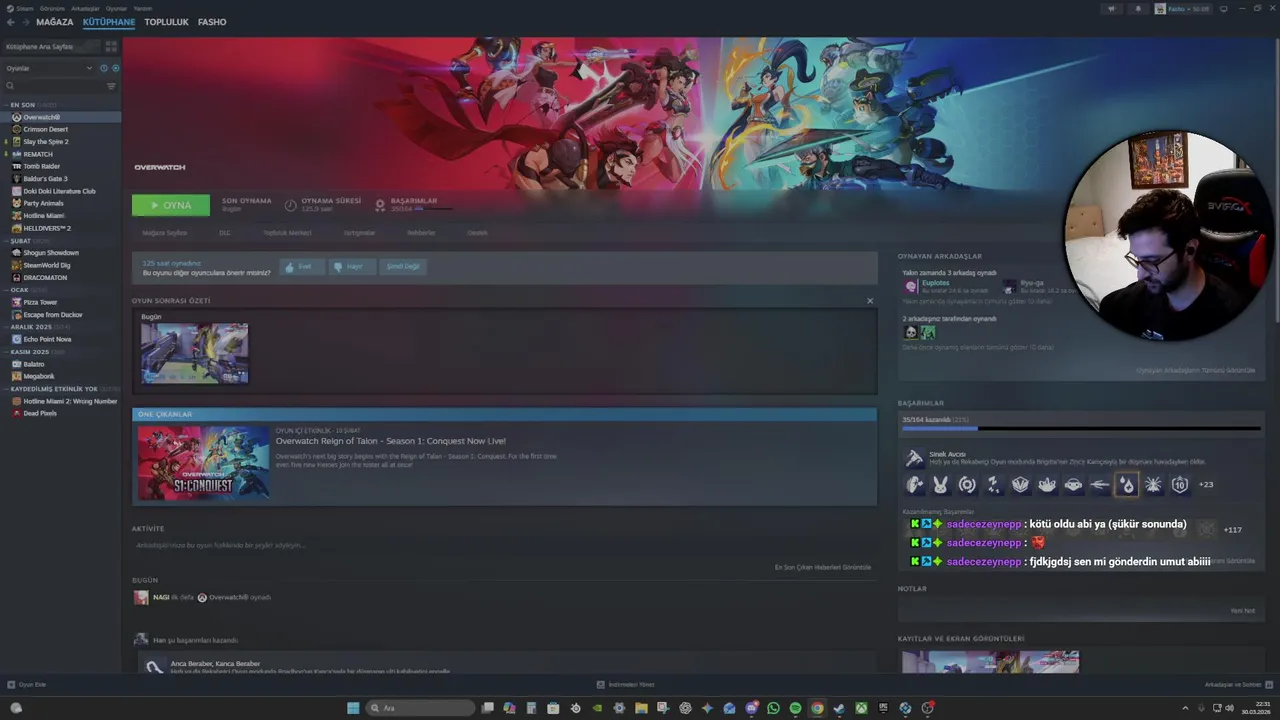Click the highlighted water drops achievement icon
The height and width of the screenshot is (720, 1280).
1127,485
